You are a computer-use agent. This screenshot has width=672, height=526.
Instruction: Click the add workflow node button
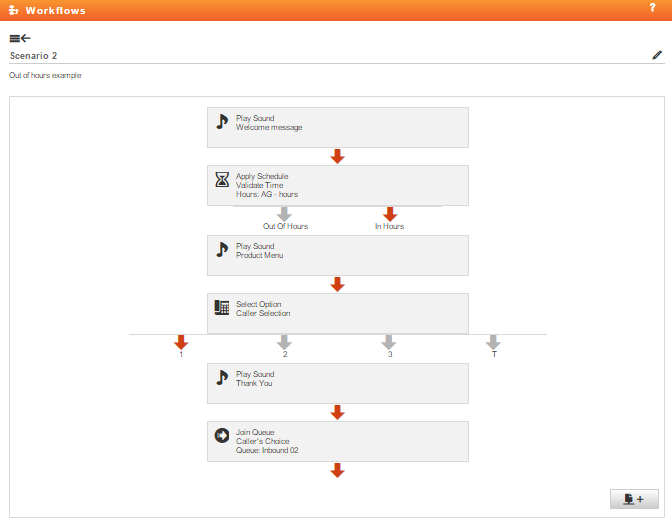pyautogui.click(x=634, y=499)
